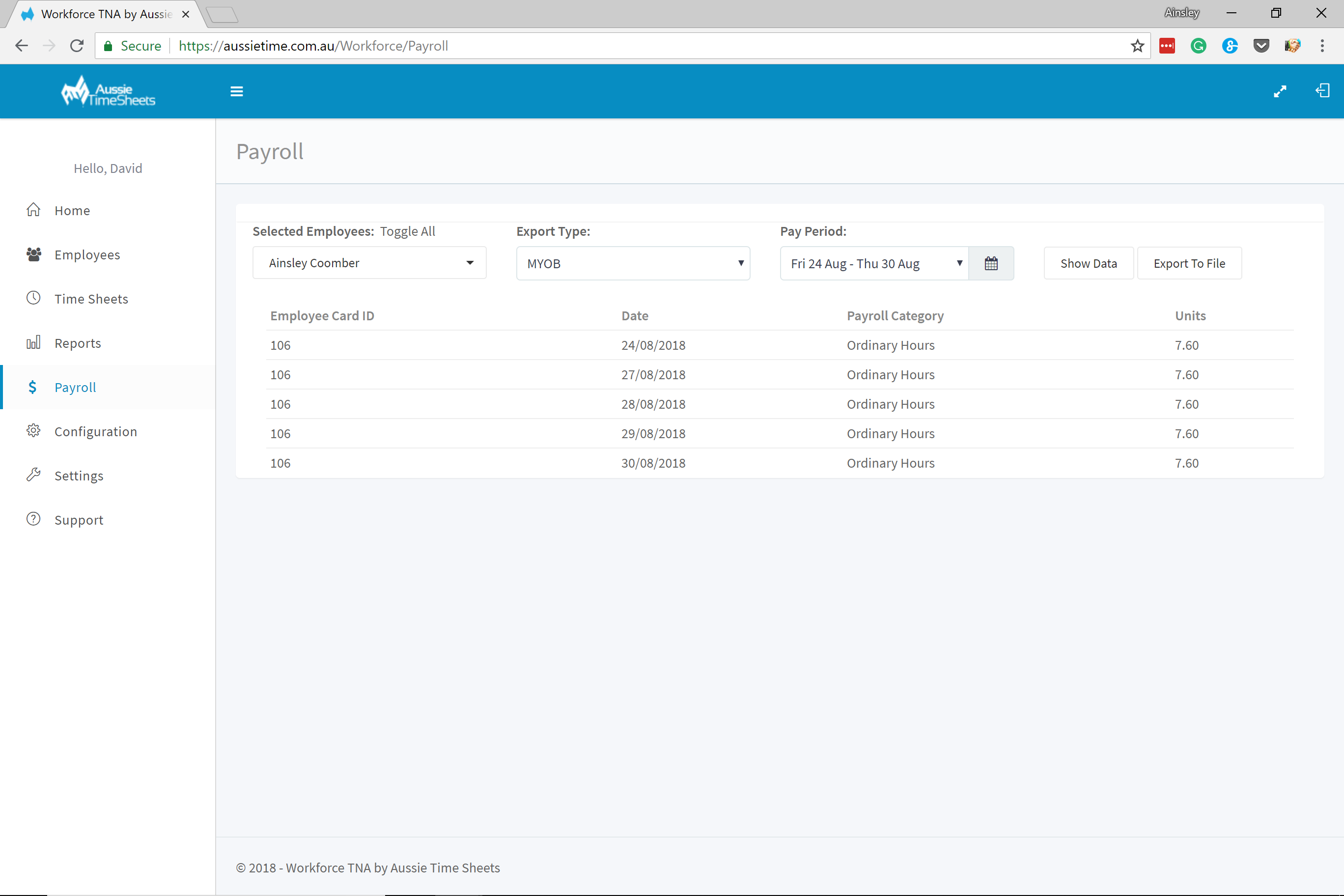Click the Payroll Category column header
Screen dimensions: 1344x896
(896, 315)
